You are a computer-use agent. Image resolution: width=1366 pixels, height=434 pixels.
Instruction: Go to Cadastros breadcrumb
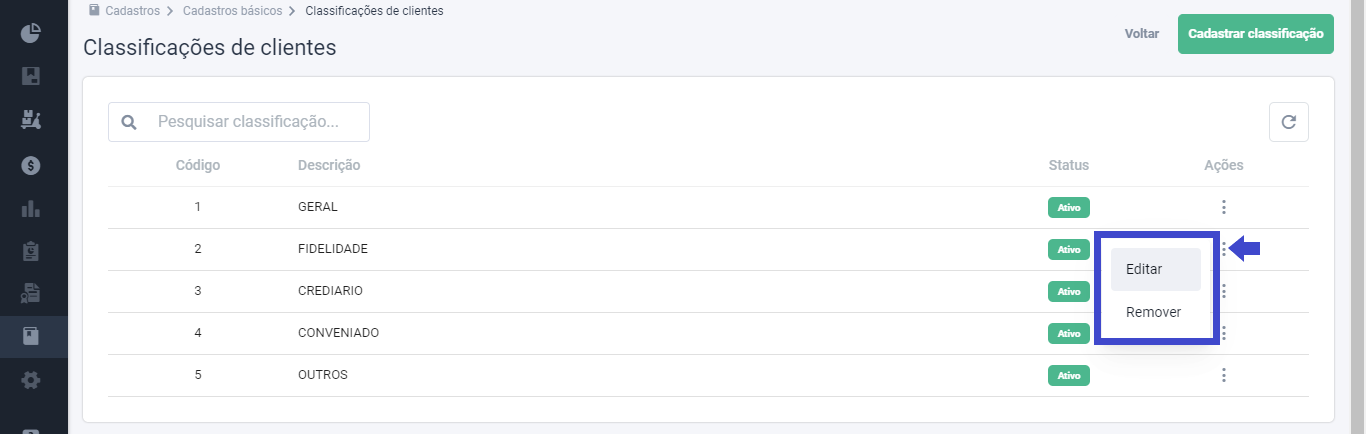pos(133,11)
